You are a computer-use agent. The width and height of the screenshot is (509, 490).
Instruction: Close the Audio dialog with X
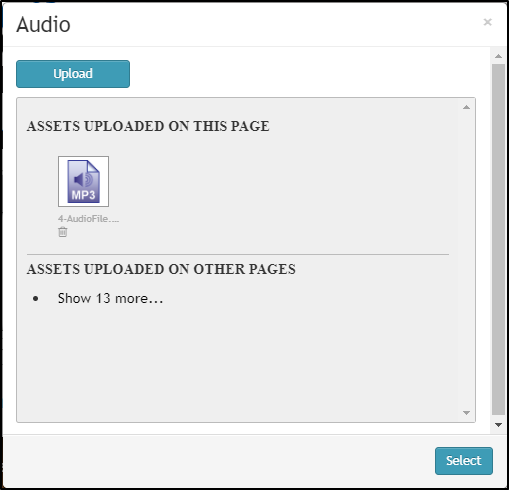pos(488,22)
